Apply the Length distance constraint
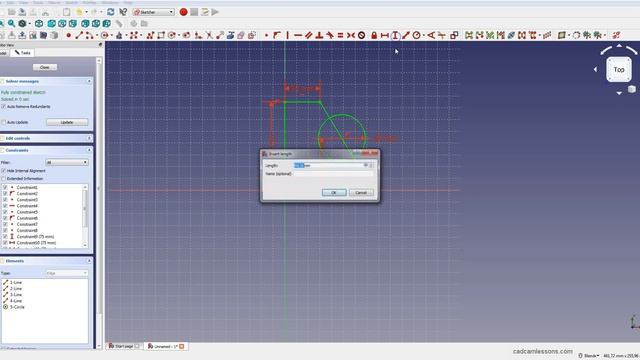The width and height of the screenshot is (640, 360). (406, 36)
